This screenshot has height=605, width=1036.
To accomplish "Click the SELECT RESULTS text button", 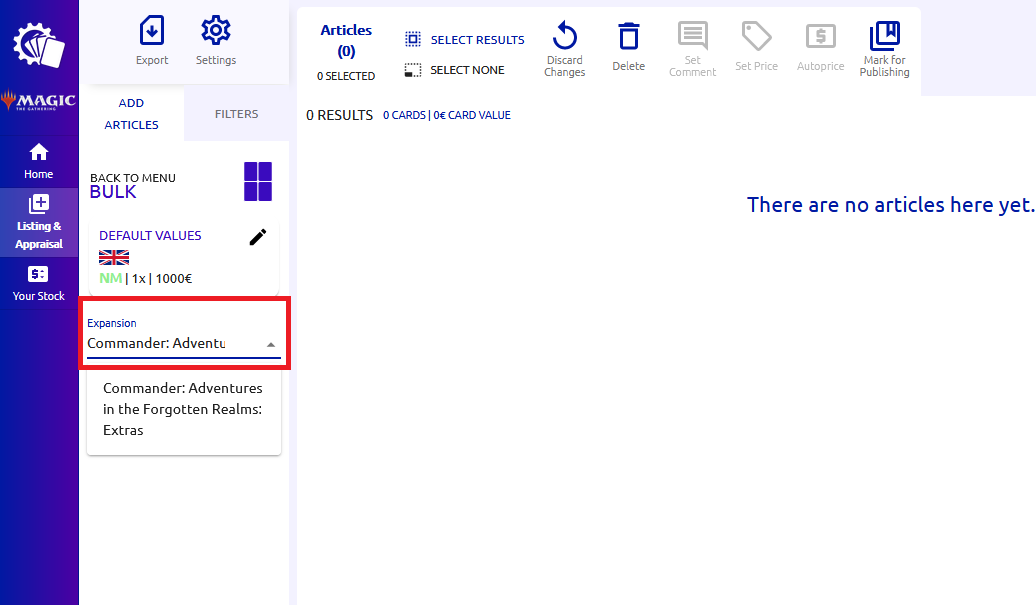I will click(x=478, y=40).
